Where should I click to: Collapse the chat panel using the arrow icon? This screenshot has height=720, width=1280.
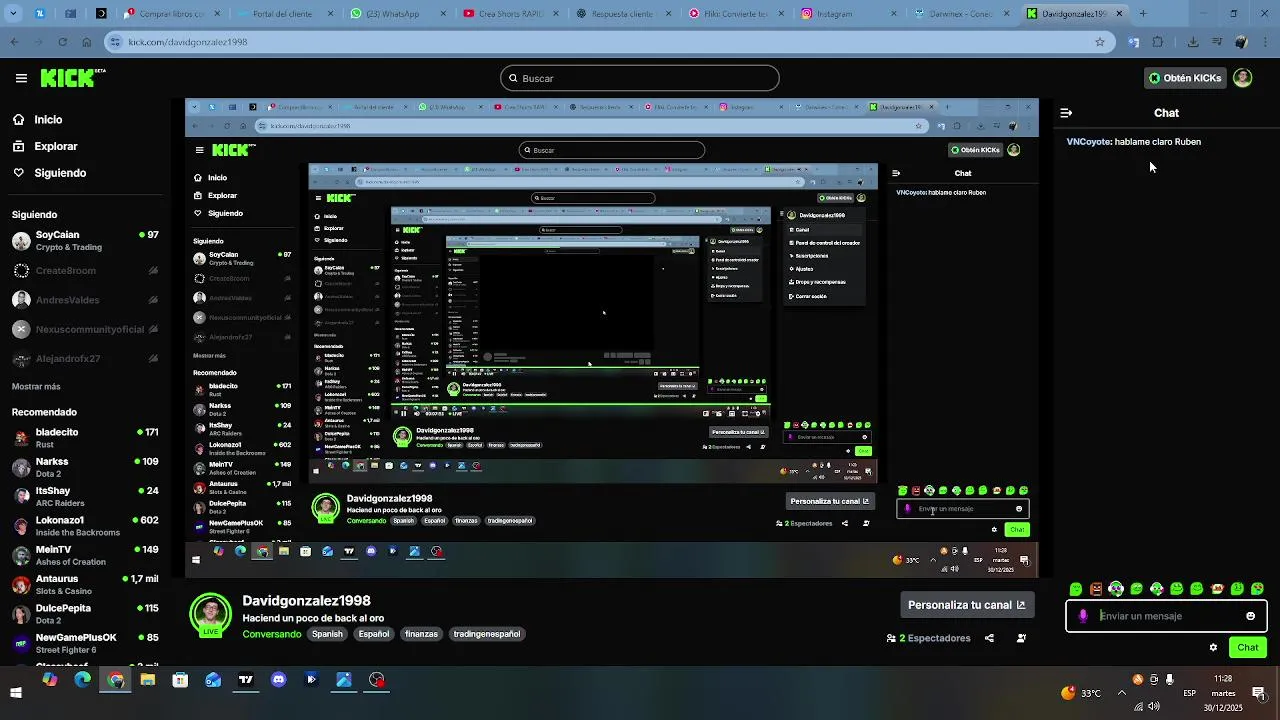[x=1066, y=113]
